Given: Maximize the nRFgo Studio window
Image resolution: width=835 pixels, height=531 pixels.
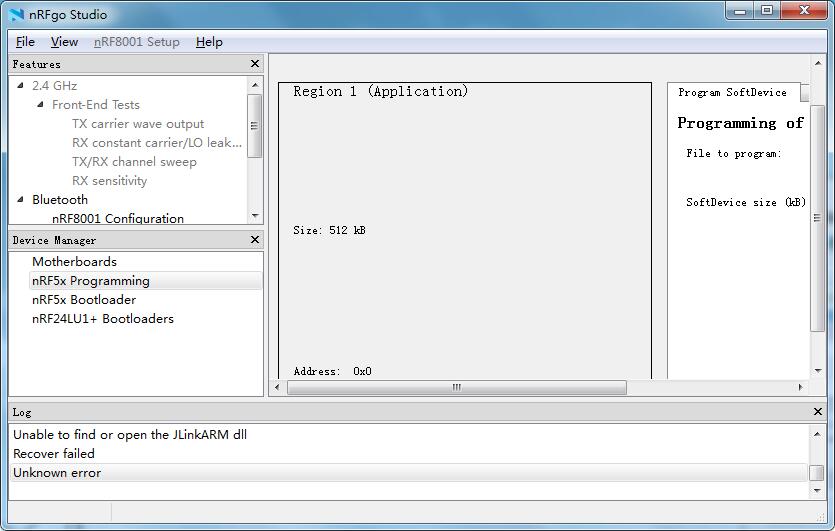Looking at the screenshot, I should (x=767, y=11).
